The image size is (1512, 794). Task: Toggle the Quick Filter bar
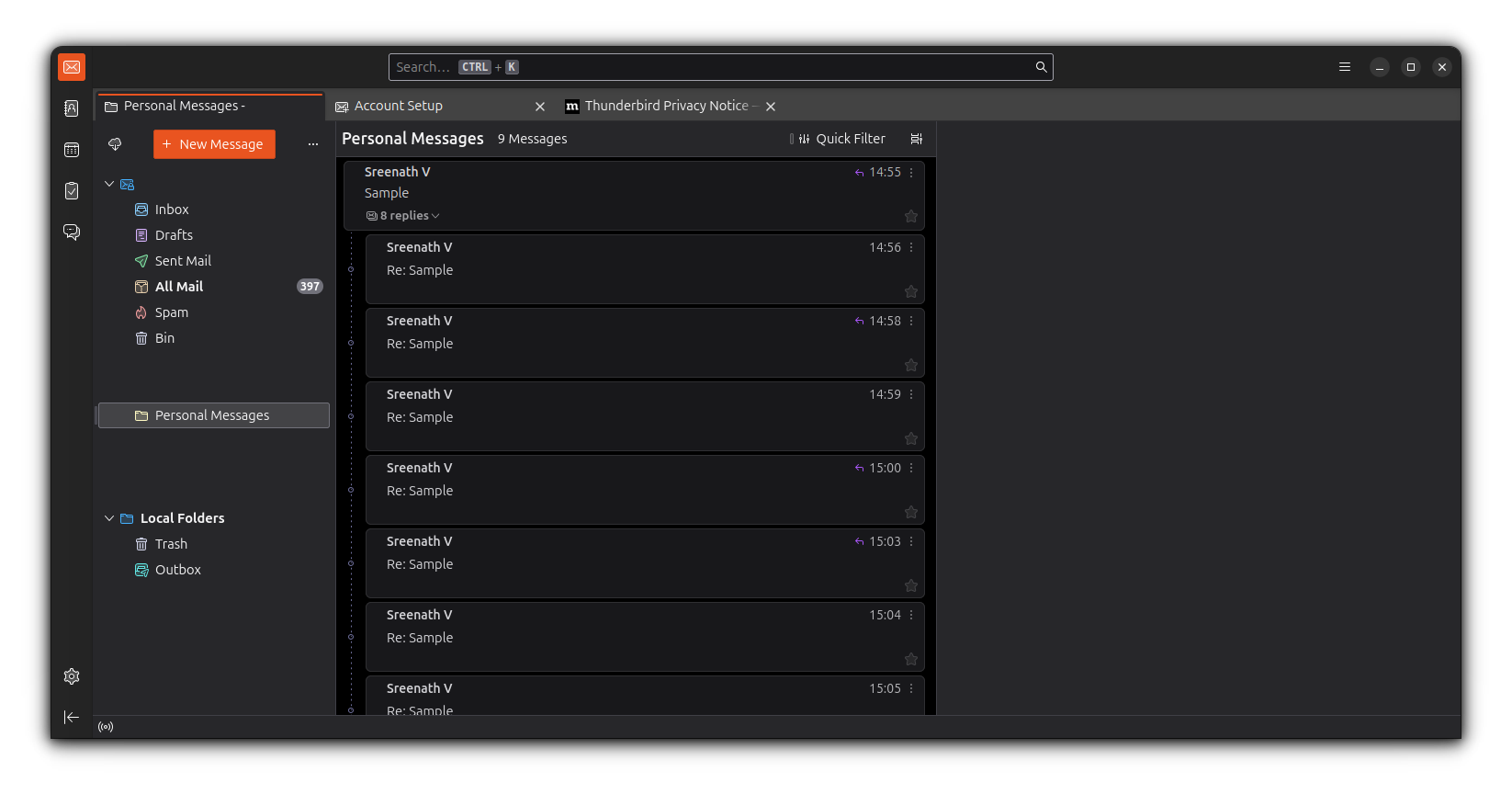tap(841, 139)
